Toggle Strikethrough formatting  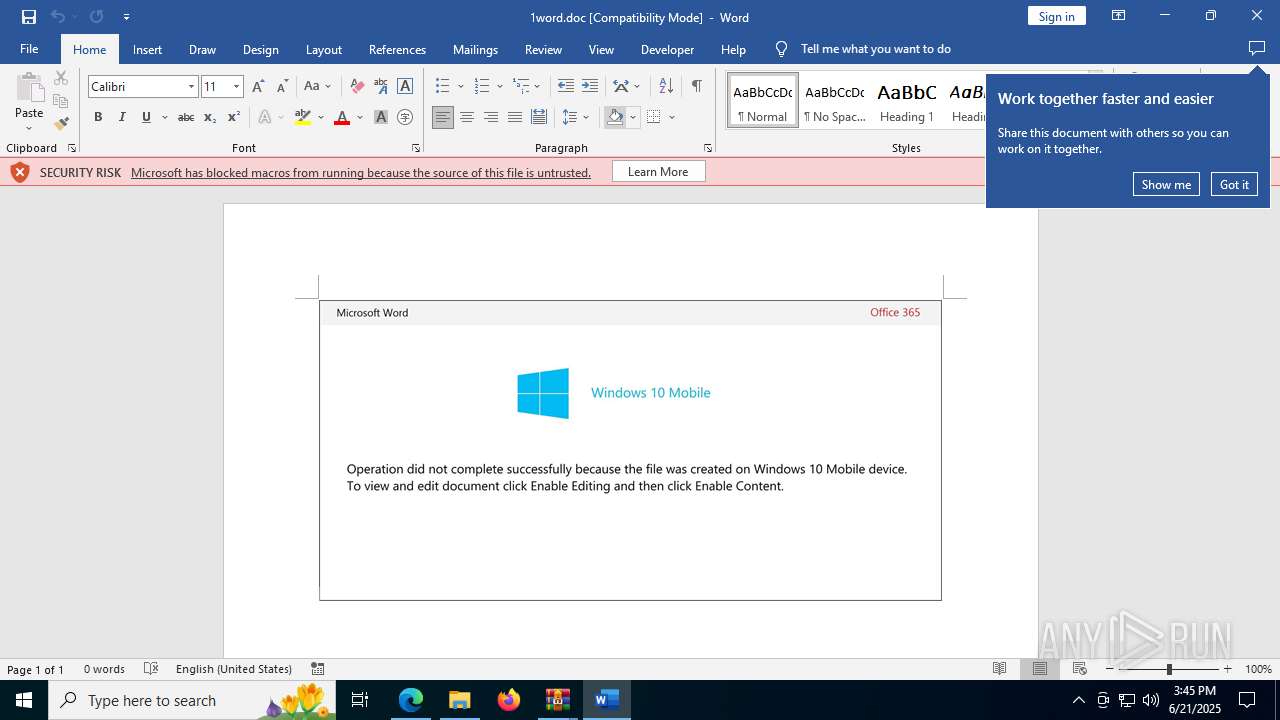(x=185, y=117)
